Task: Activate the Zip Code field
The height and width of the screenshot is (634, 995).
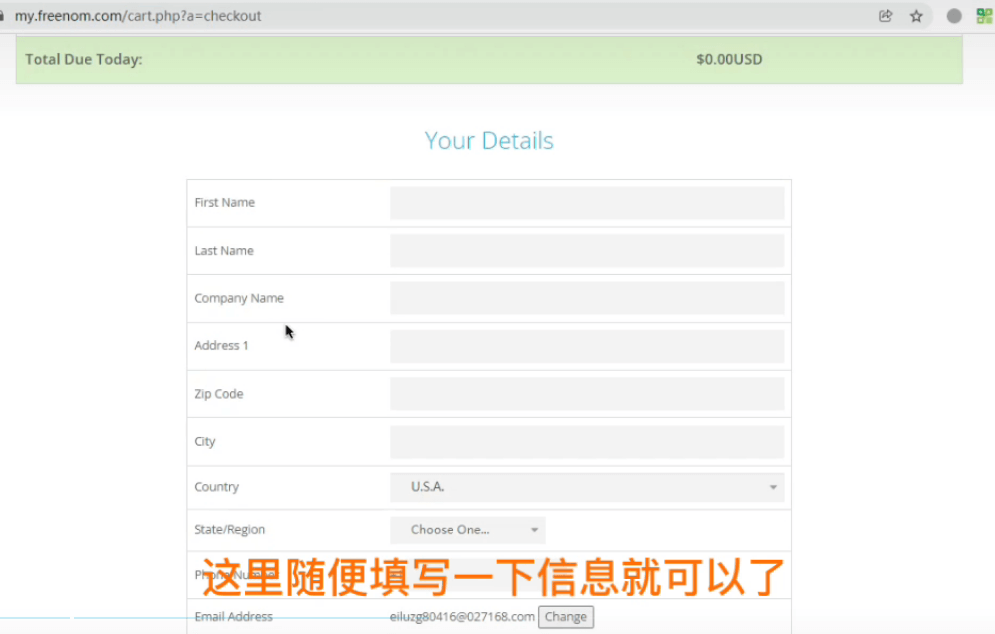Action: pyautogui.click(x=586, y=394)
